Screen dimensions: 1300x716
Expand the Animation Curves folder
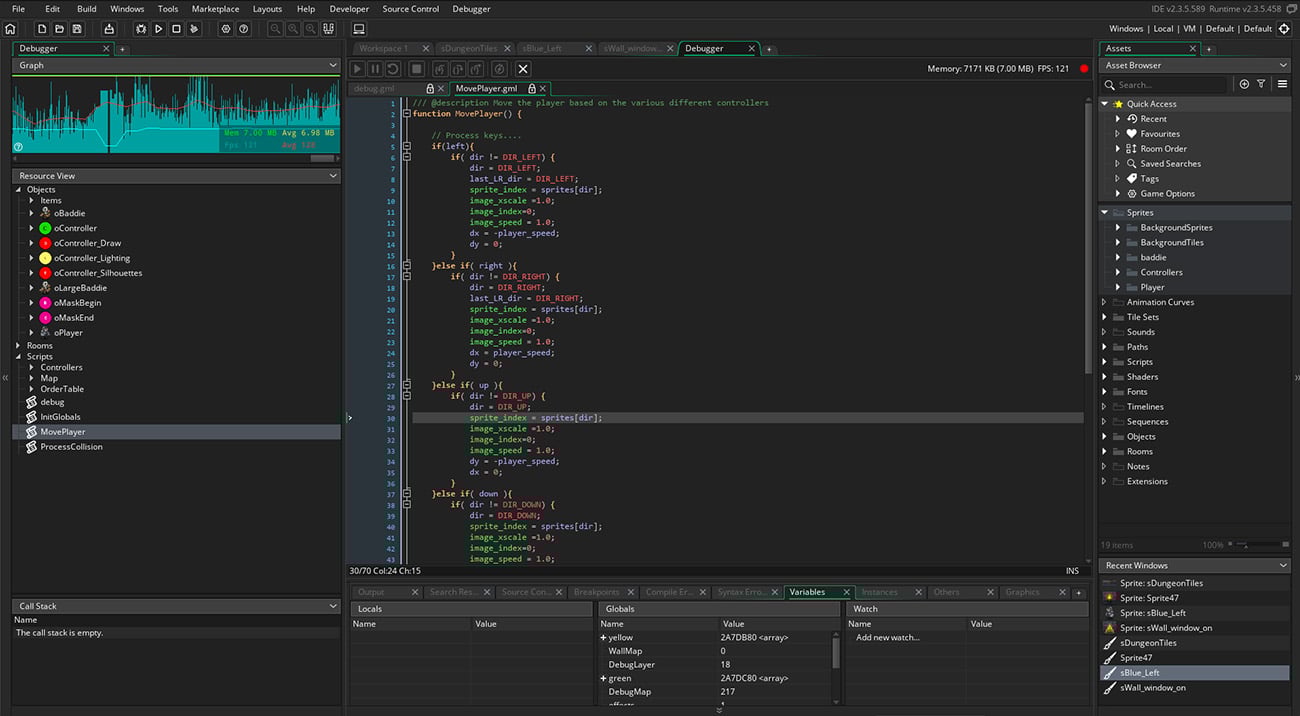click(1105, 302)
